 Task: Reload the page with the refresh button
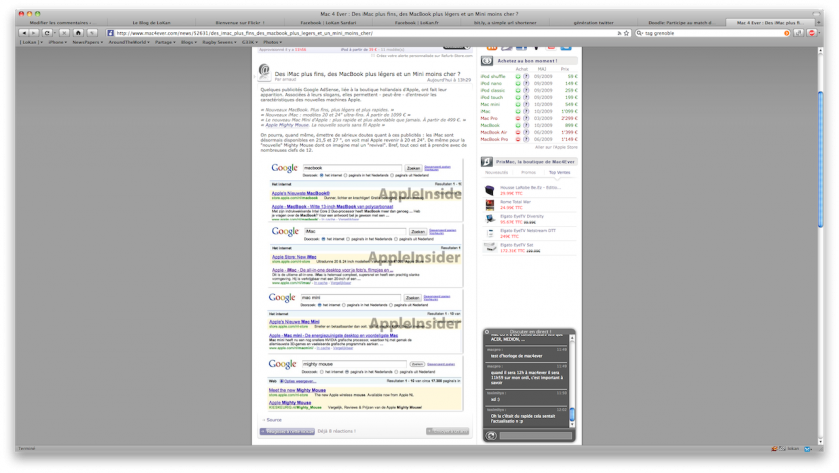tap(47, 33)
